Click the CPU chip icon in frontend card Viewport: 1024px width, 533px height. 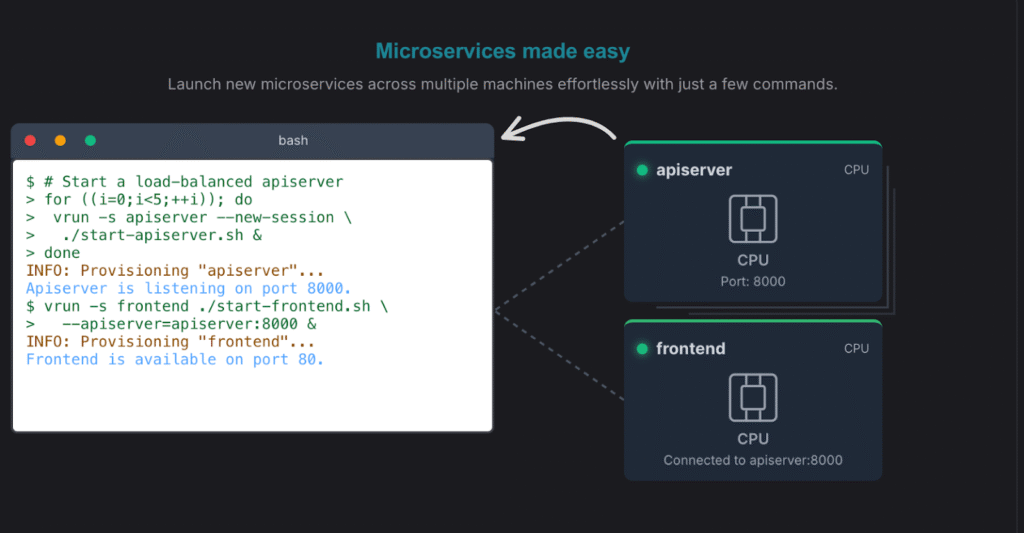pos(753,398)
